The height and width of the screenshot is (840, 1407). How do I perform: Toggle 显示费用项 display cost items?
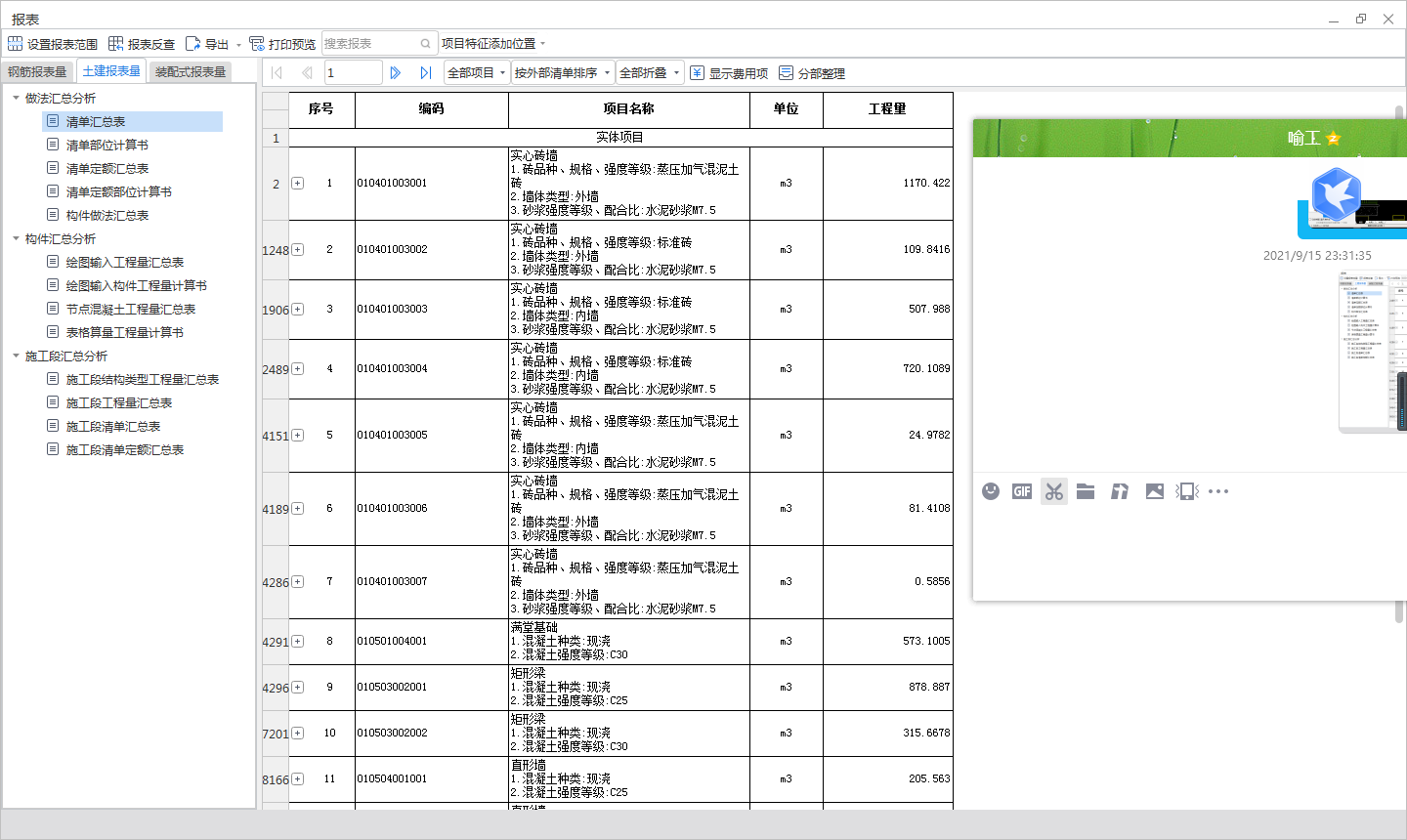tap(729, 73)
